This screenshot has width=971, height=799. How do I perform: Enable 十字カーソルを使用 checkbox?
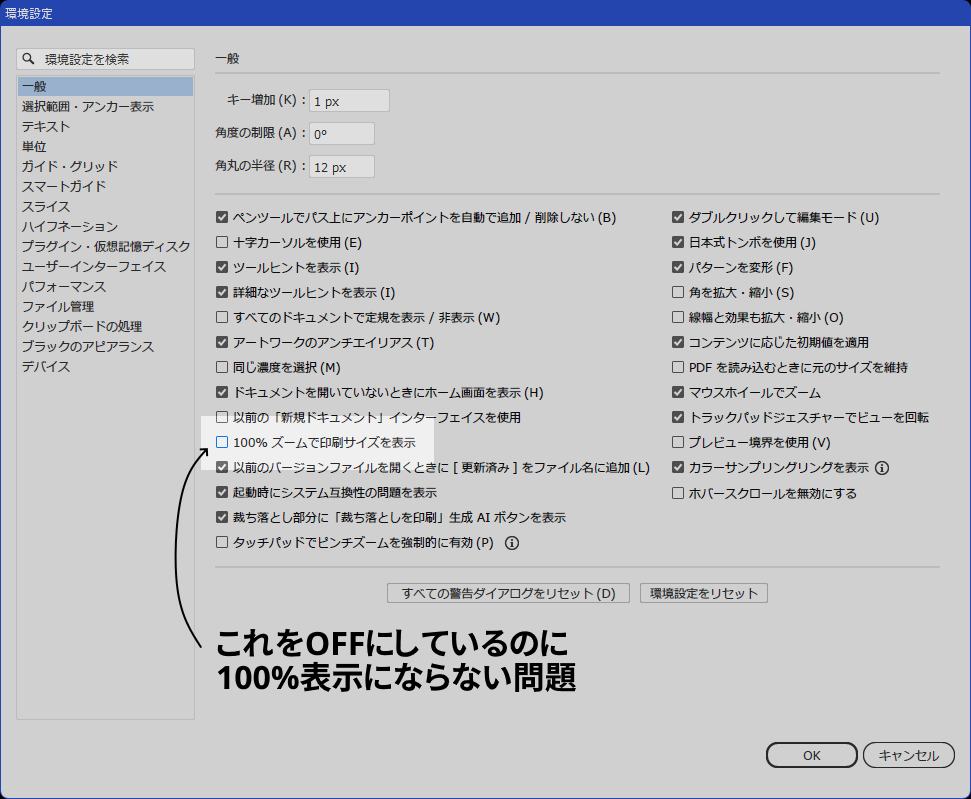[x=222, y=242]
